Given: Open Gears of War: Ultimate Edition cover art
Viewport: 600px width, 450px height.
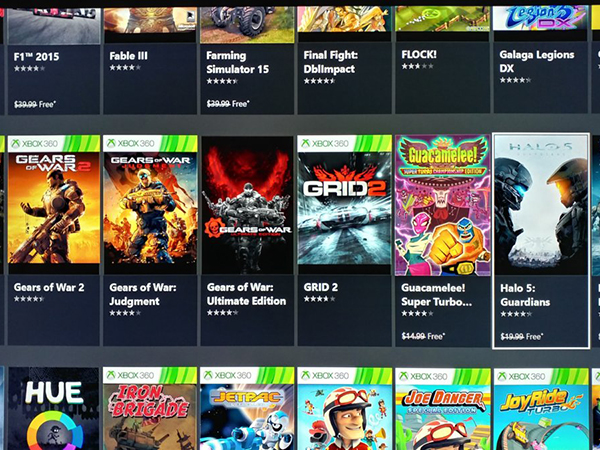Looking at the screenshot, I should click(247, 205).
